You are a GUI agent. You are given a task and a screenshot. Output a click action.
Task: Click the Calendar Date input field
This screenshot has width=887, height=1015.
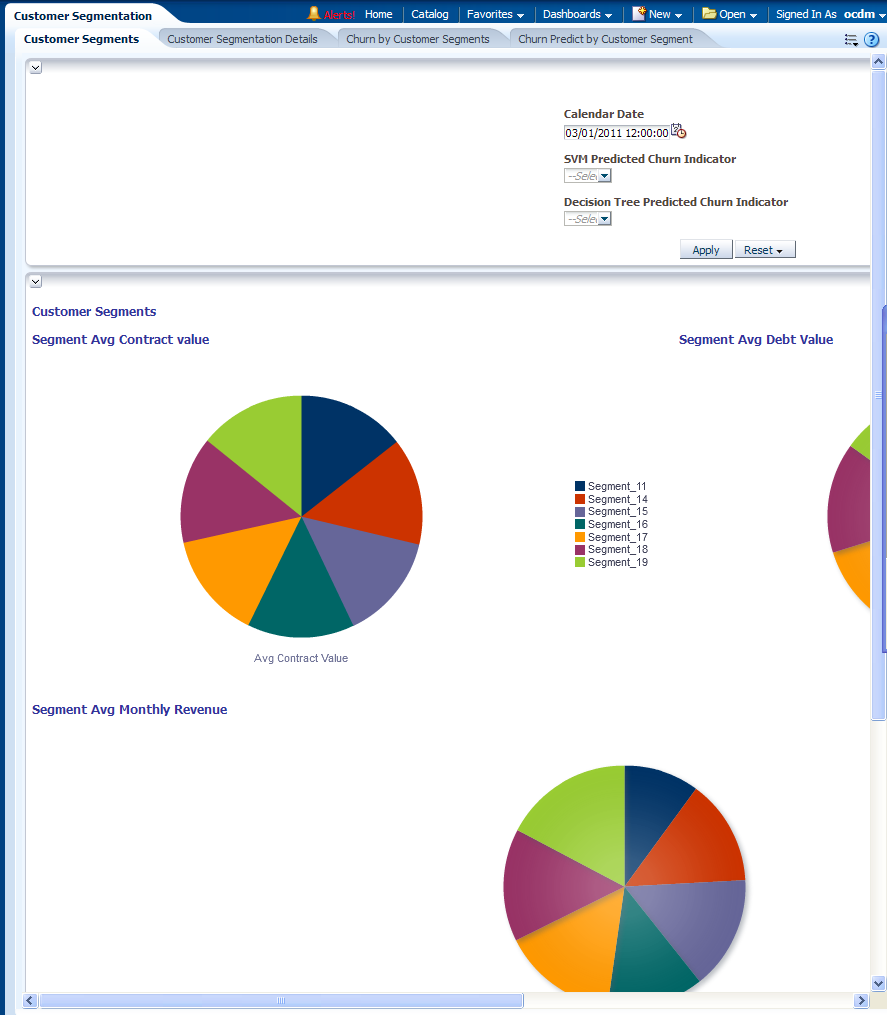pyautogui.click(x=616, y=132)
